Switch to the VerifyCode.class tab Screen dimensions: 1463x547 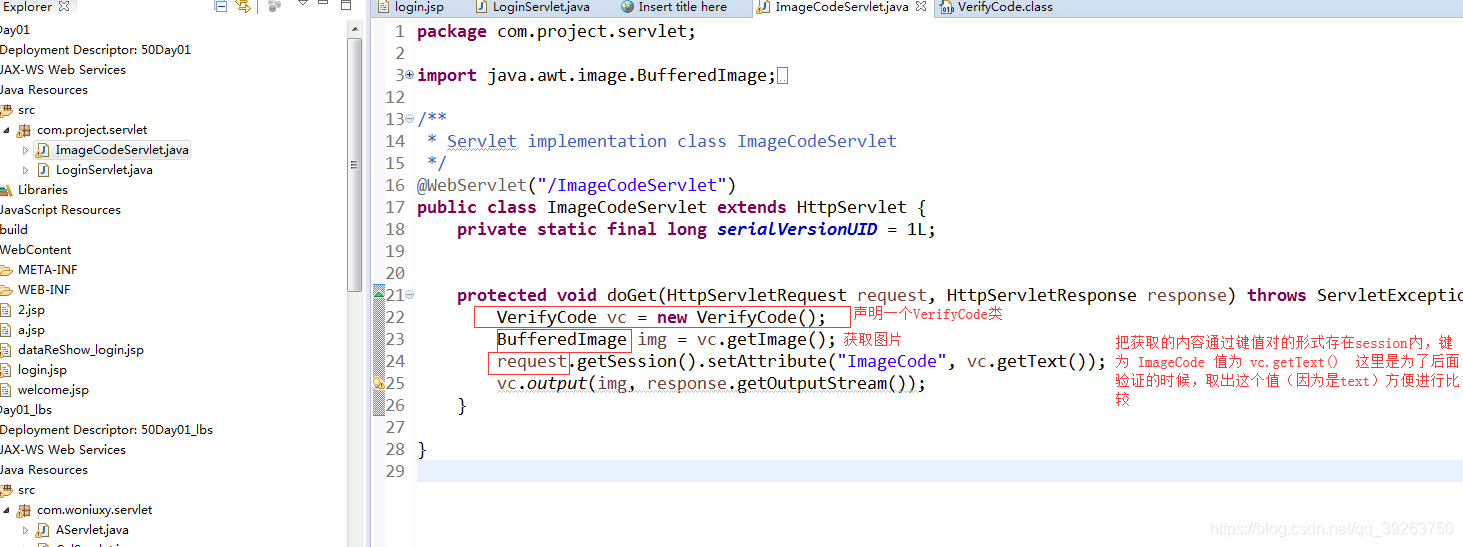tap(996, 7)
